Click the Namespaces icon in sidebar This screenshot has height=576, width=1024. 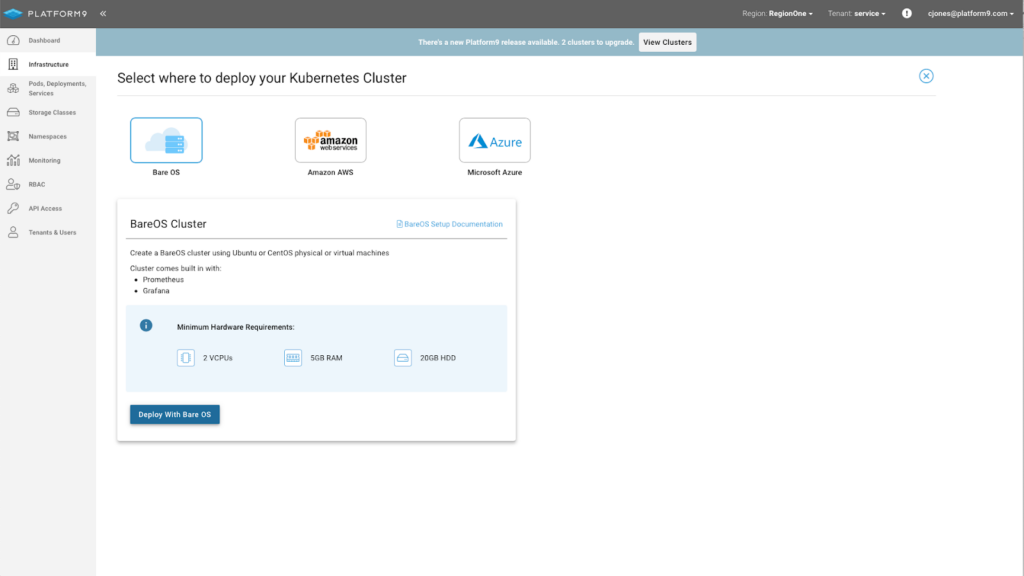pyautogui.click(x=13, y=136)
